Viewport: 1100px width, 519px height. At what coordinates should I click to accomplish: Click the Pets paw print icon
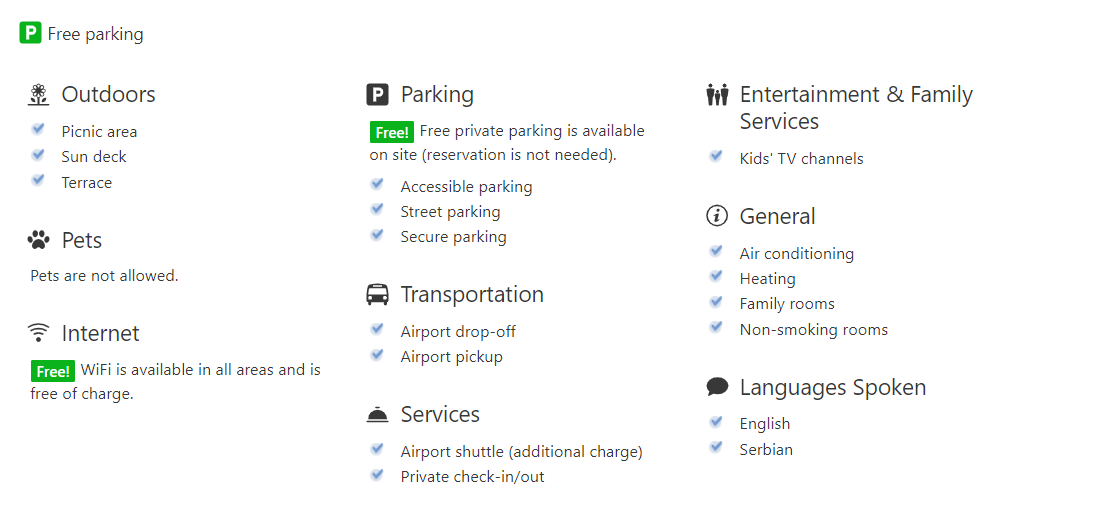[39, 241]
